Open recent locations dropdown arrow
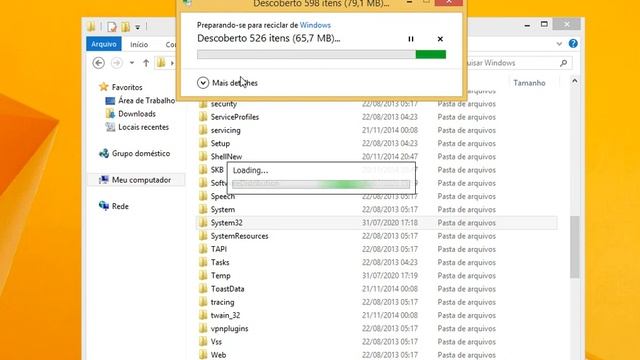The image size is (640, 360). (131, 63)
